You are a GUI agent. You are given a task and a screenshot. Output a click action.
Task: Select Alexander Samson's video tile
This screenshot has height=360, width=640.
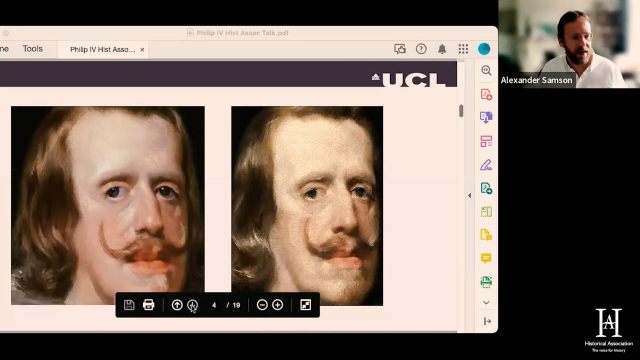(569, 44)
